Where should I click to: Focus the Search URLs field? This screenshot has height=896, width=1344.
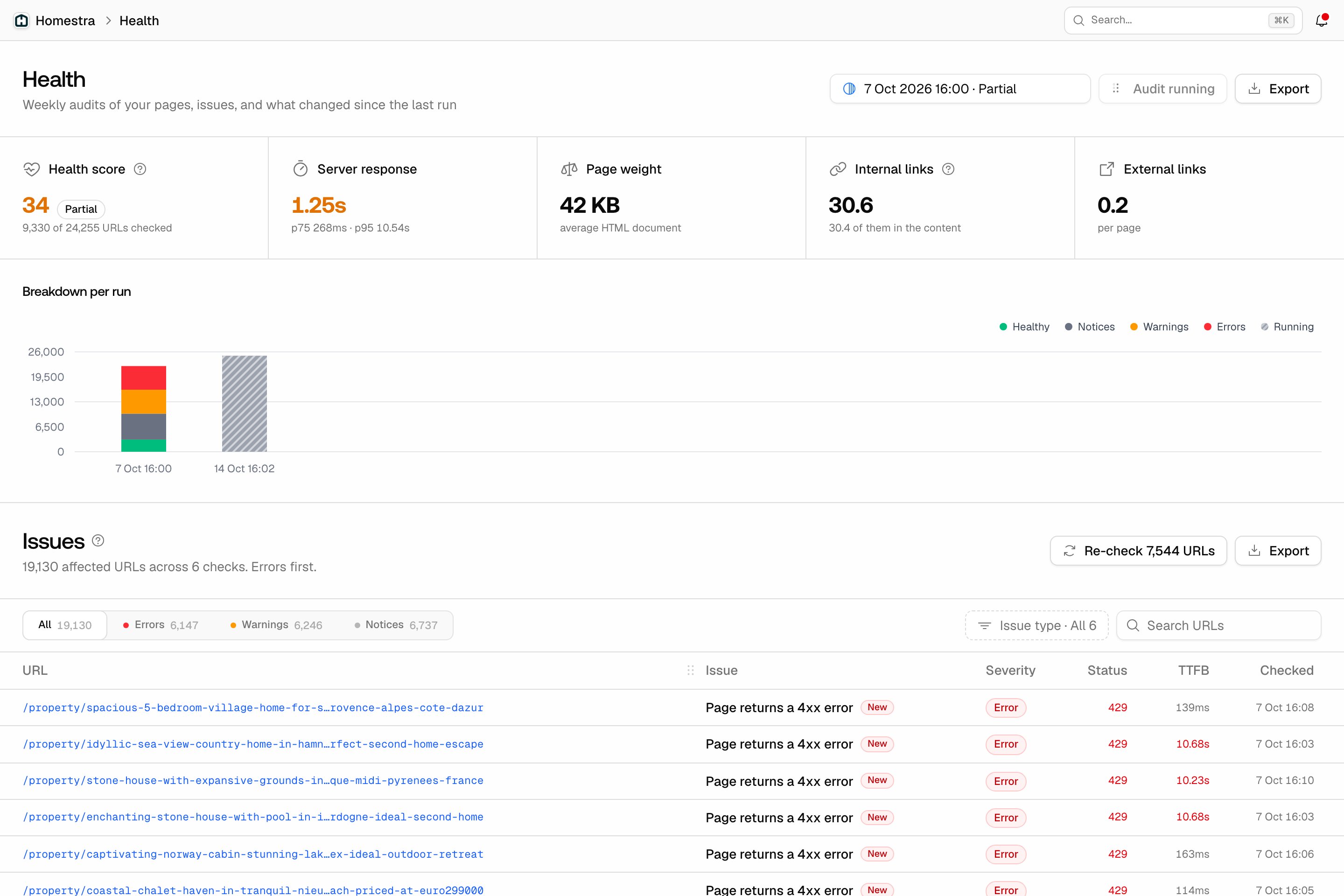[x=1218, y=626]
